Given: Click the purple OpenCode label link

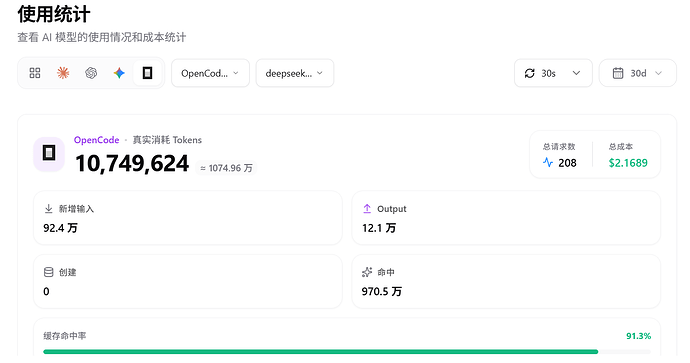Looking at the screenshot, I should click(96, 140).
